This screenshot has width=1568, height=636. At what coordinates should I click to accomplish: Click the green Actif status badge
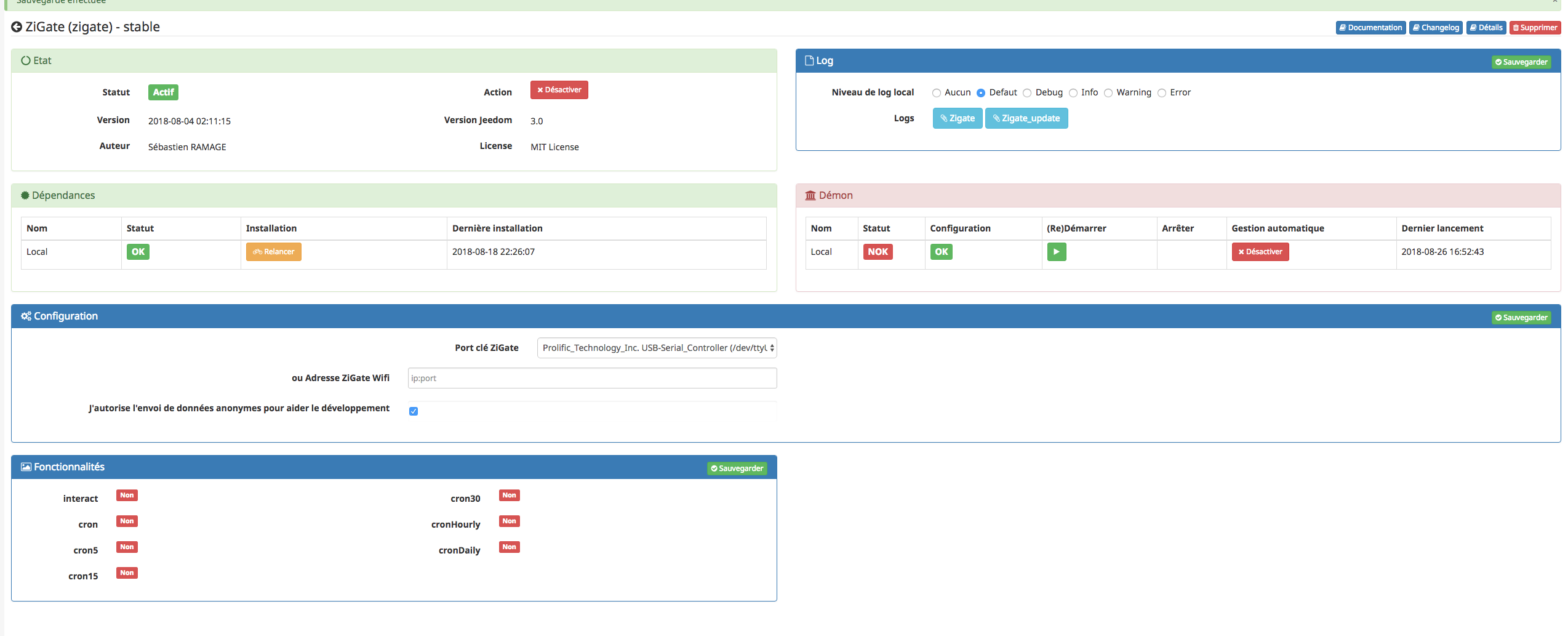[x=163, y=92]
